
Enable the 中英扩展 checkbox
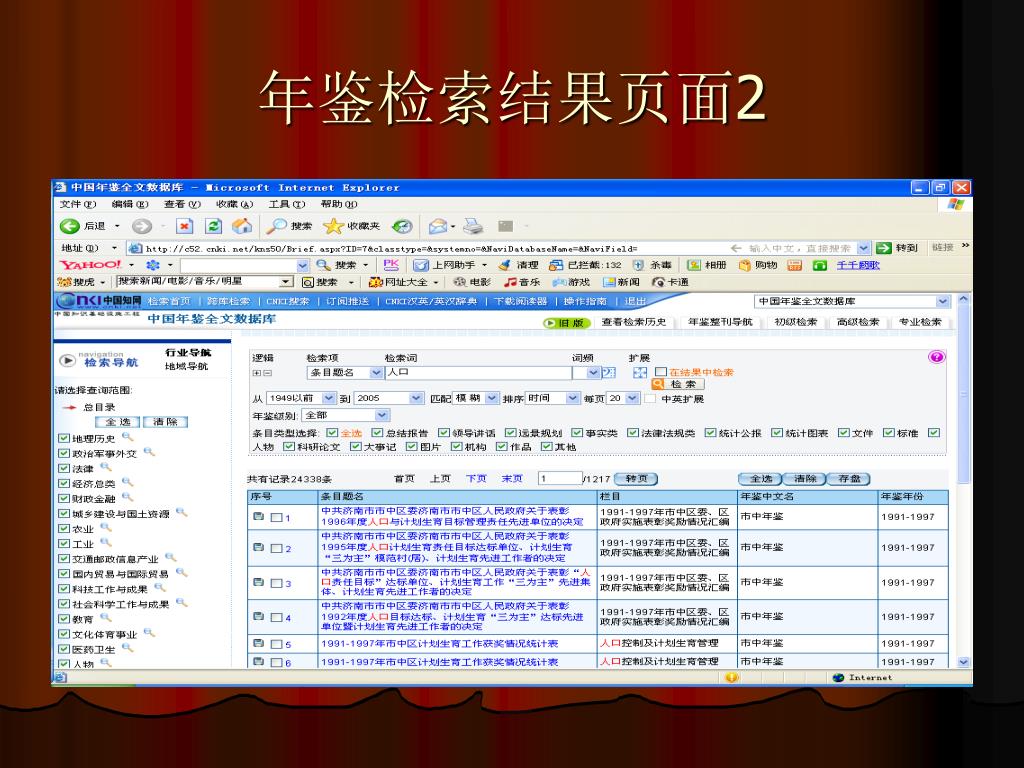point(650,398)
